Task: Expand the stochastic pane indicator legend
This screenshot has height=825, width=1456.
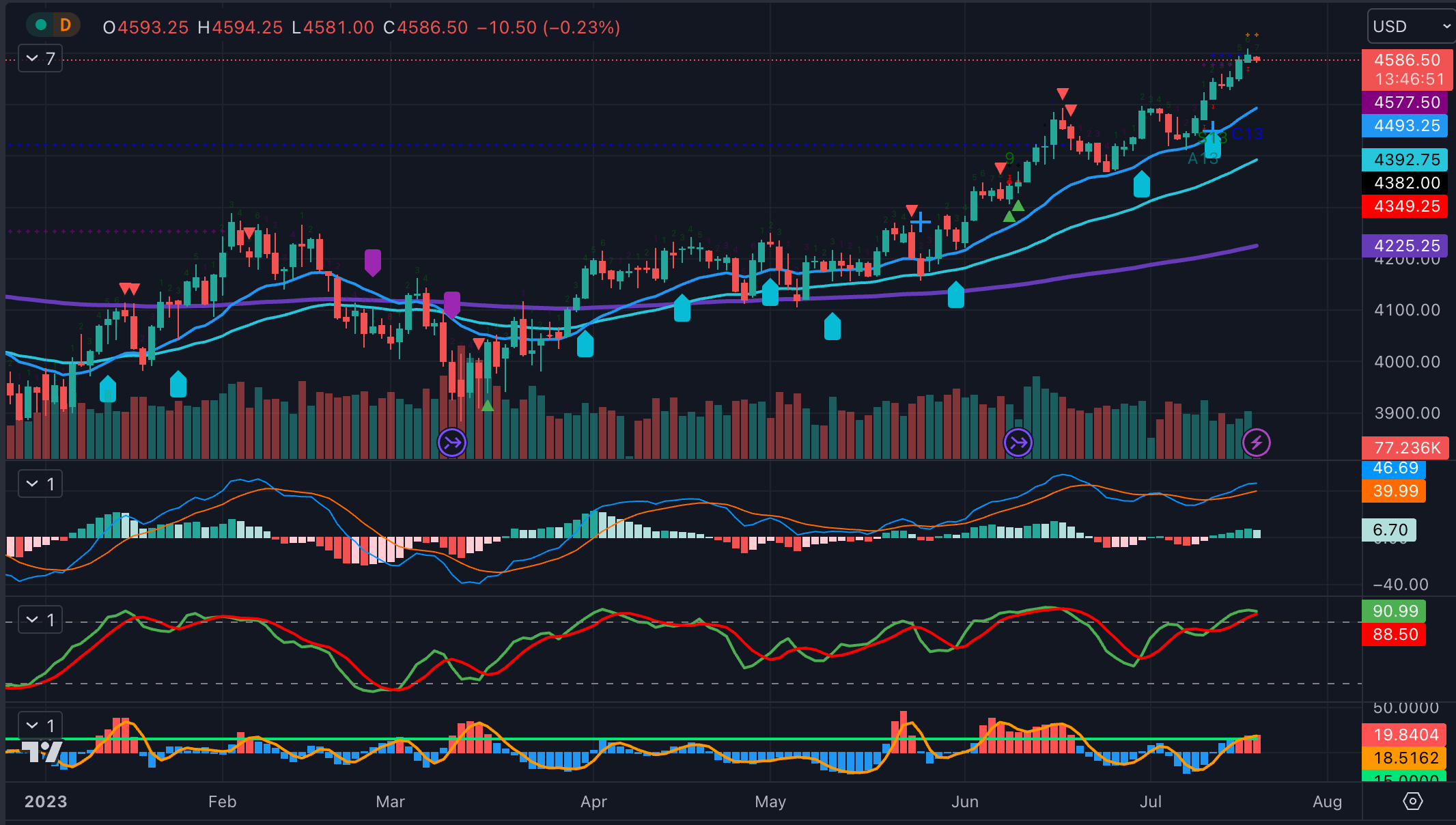Action: pos(40,619)
